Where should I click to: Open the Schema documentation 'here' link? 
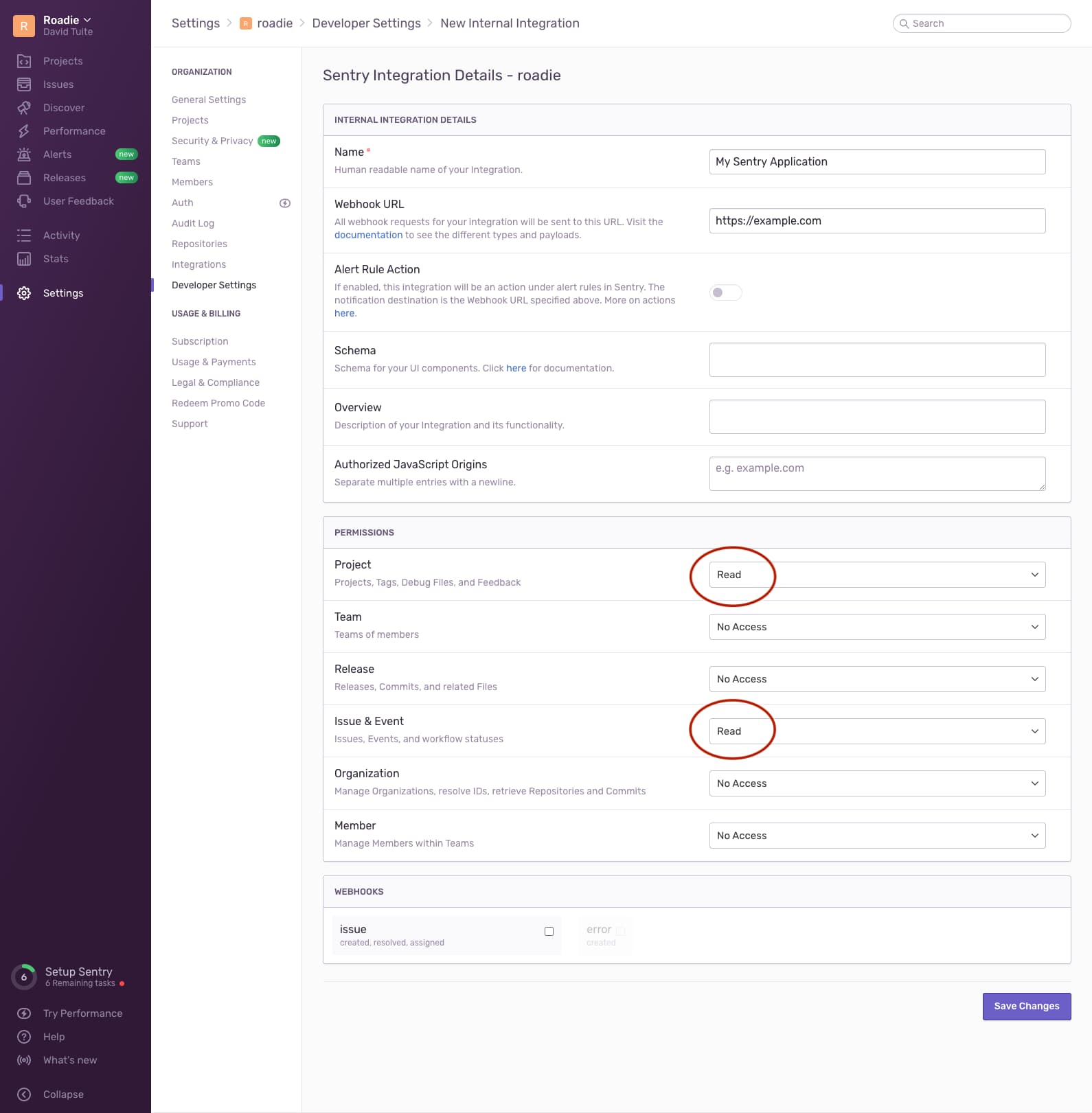[x=516, y=368]
